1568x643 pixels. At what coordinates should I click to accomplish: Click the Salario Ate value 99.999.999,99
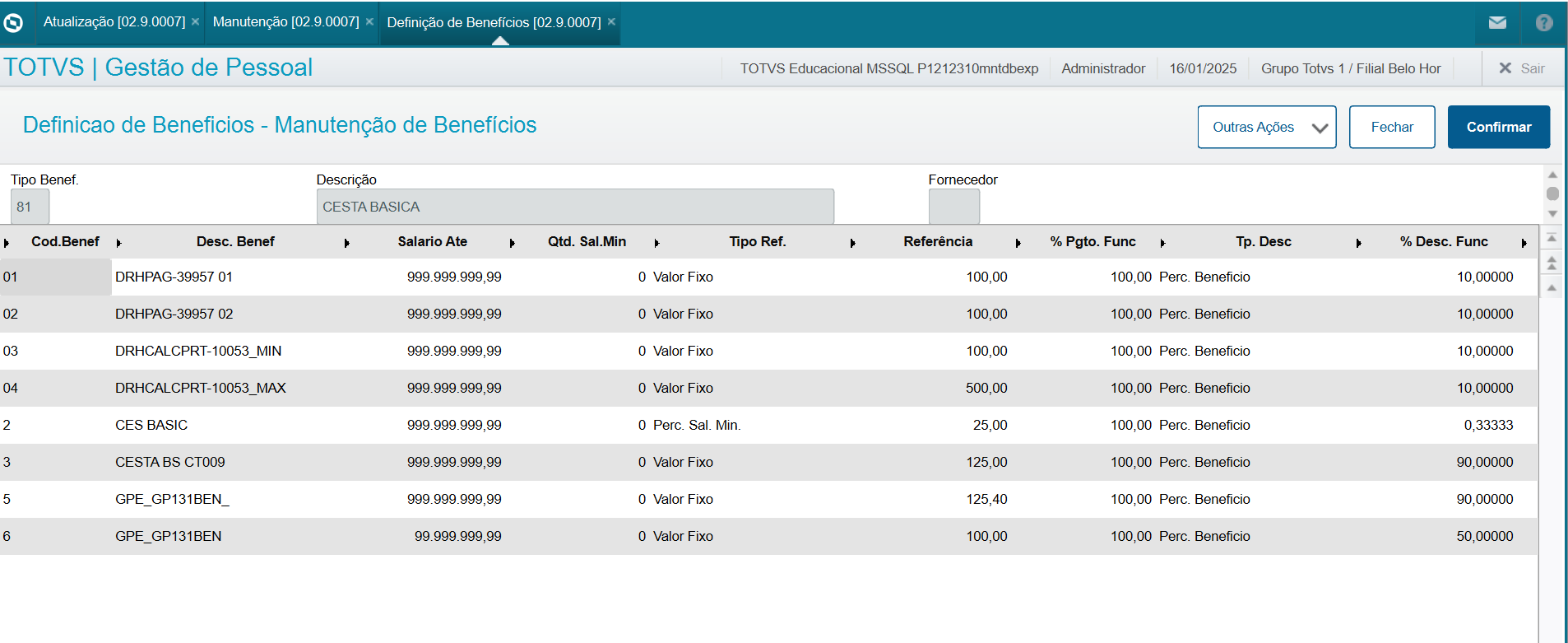[x=457, y=536]
